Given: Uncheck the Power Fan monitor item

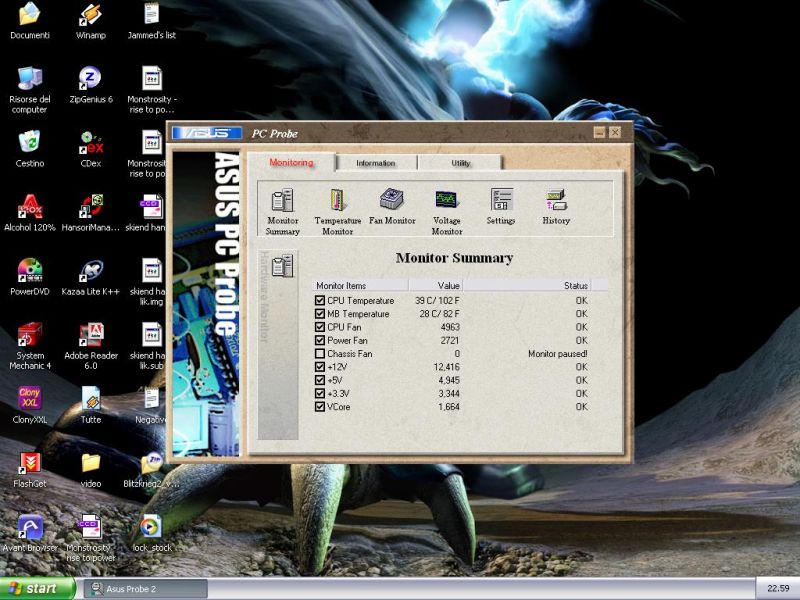Looking at the screenshot, I should coord(320,340).
